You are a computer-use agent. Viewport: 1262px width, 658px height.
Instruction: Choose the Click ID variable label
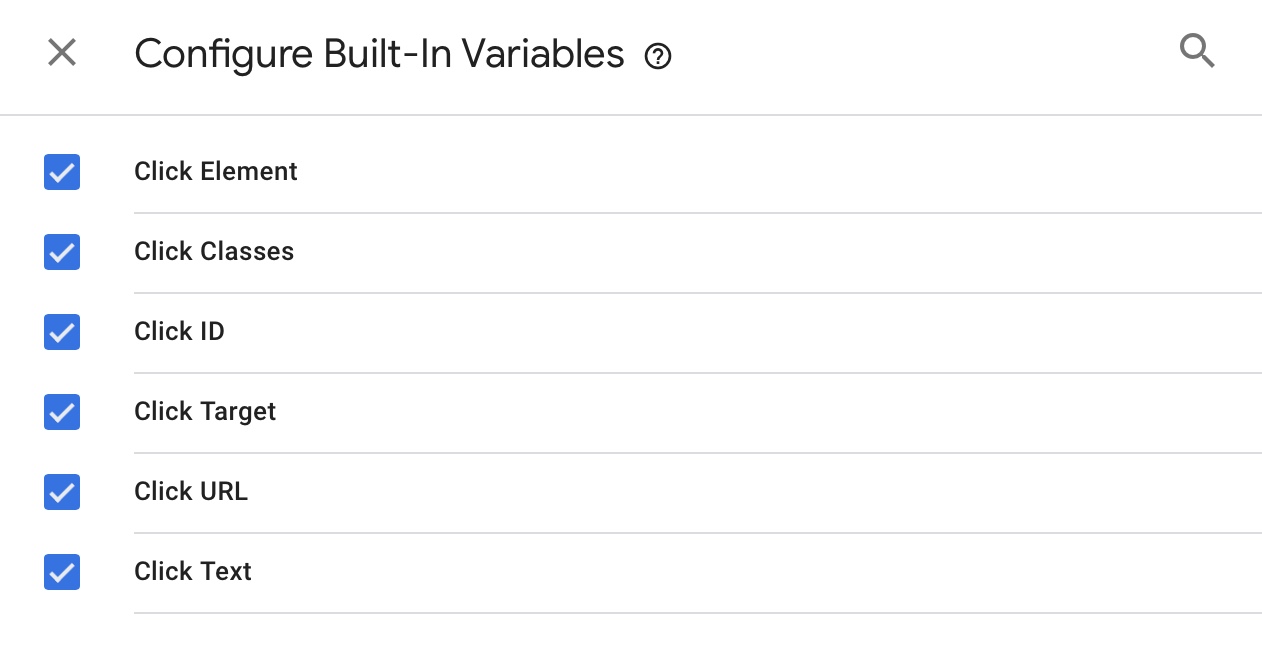point(179,332)
